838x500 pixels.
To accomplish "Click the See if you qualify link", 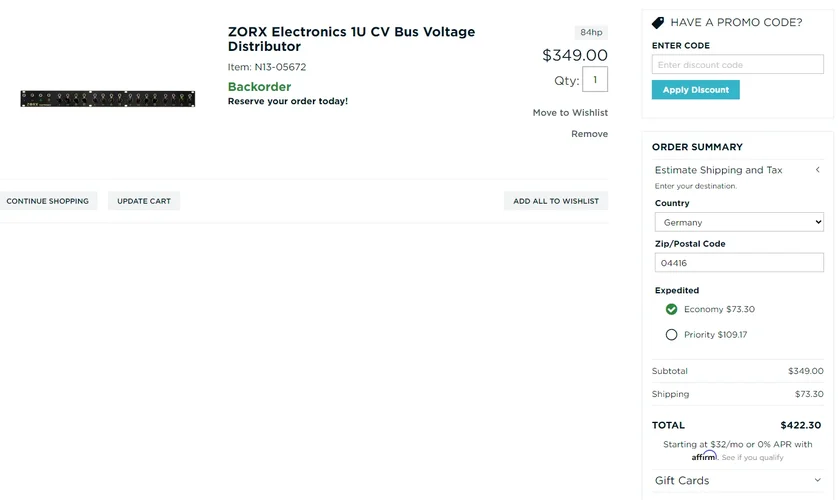I will pyautogui.click(x=753, y=457).
